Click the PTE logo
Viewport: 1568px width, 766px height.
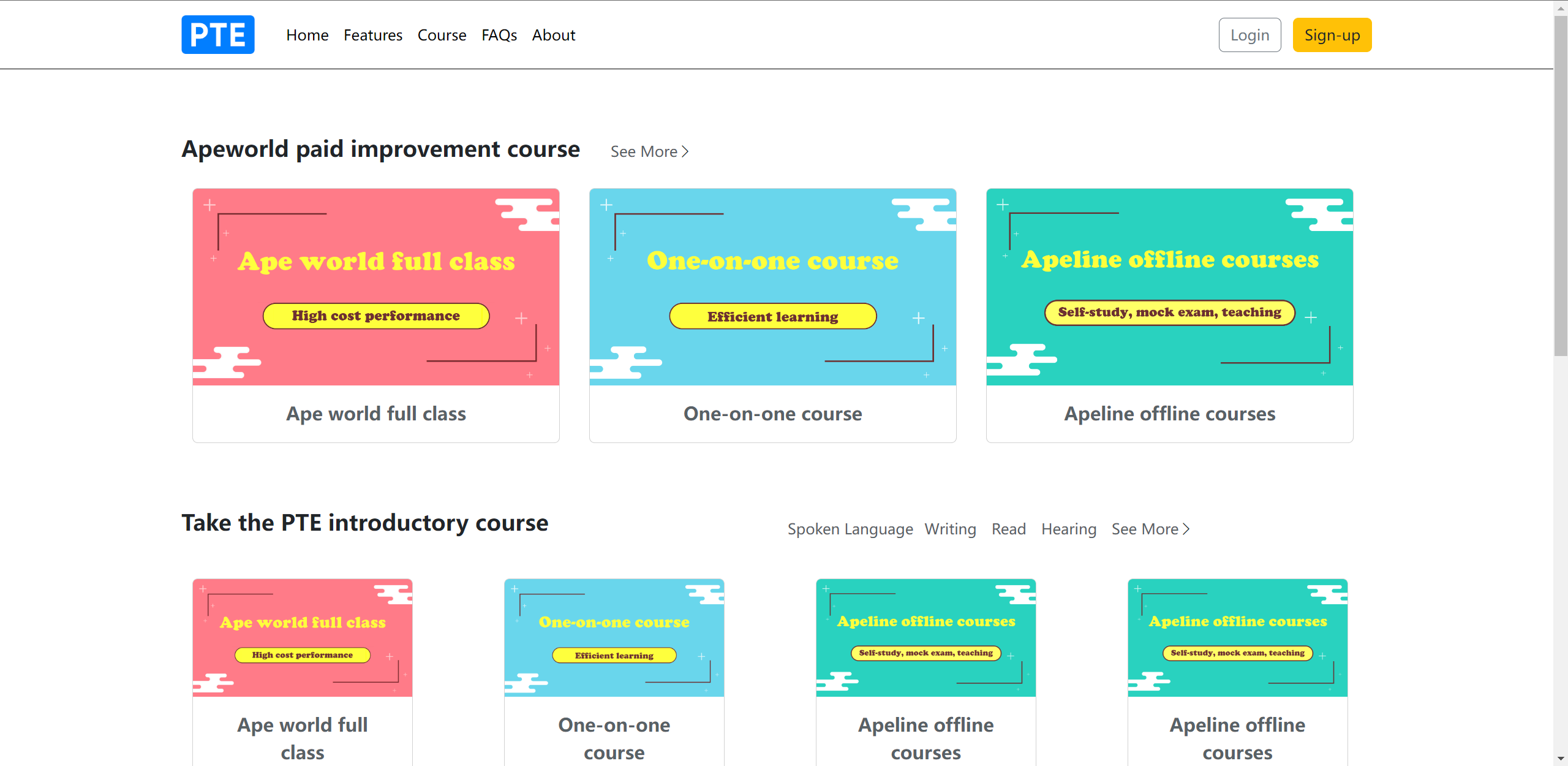tap(217, 35)
